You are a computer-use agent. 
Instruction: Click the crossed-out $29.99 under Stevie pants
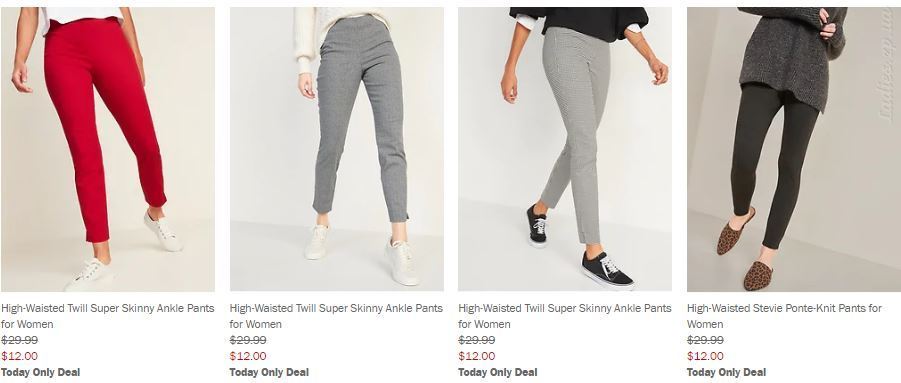[706, 340]
